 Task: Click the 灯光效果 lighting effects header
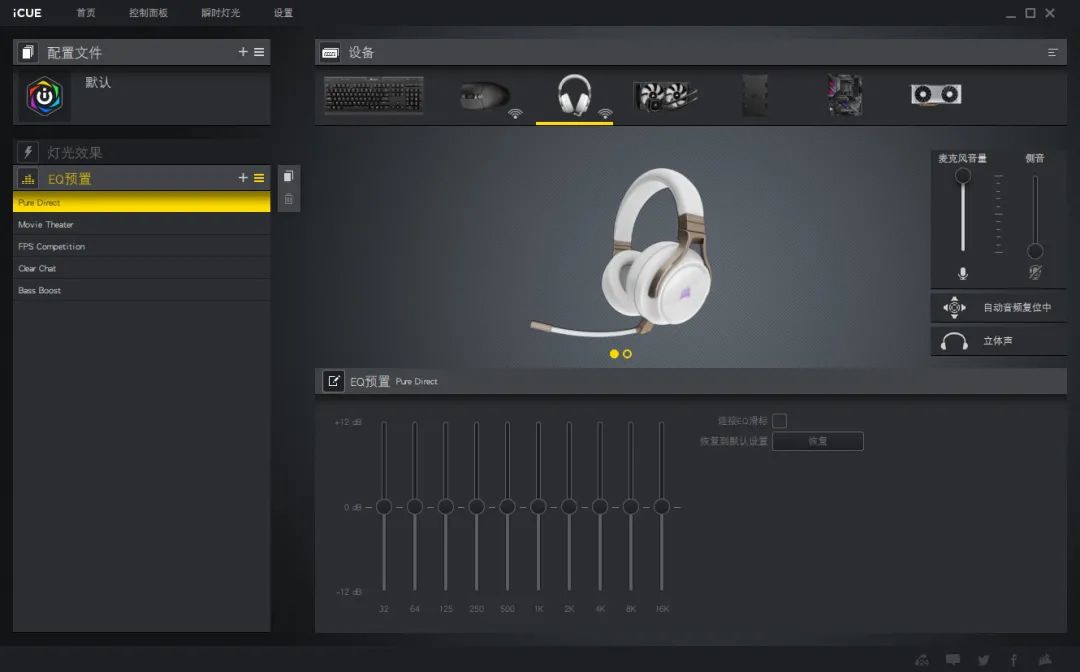click(141, 152)
